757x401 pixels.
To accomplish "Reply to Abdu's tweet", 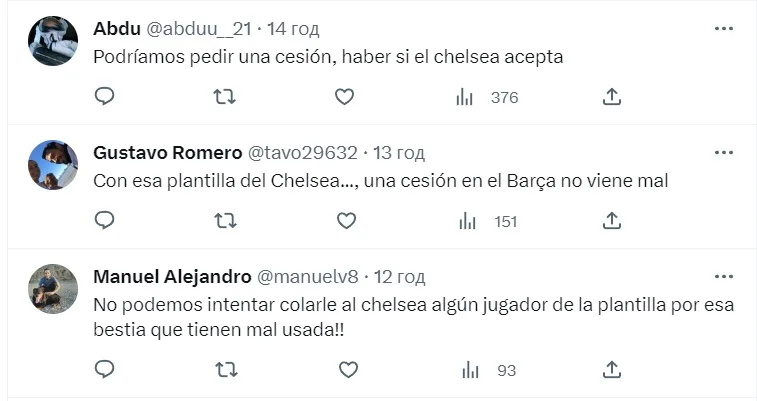I will pyautogui.click(x=105, y=97).
